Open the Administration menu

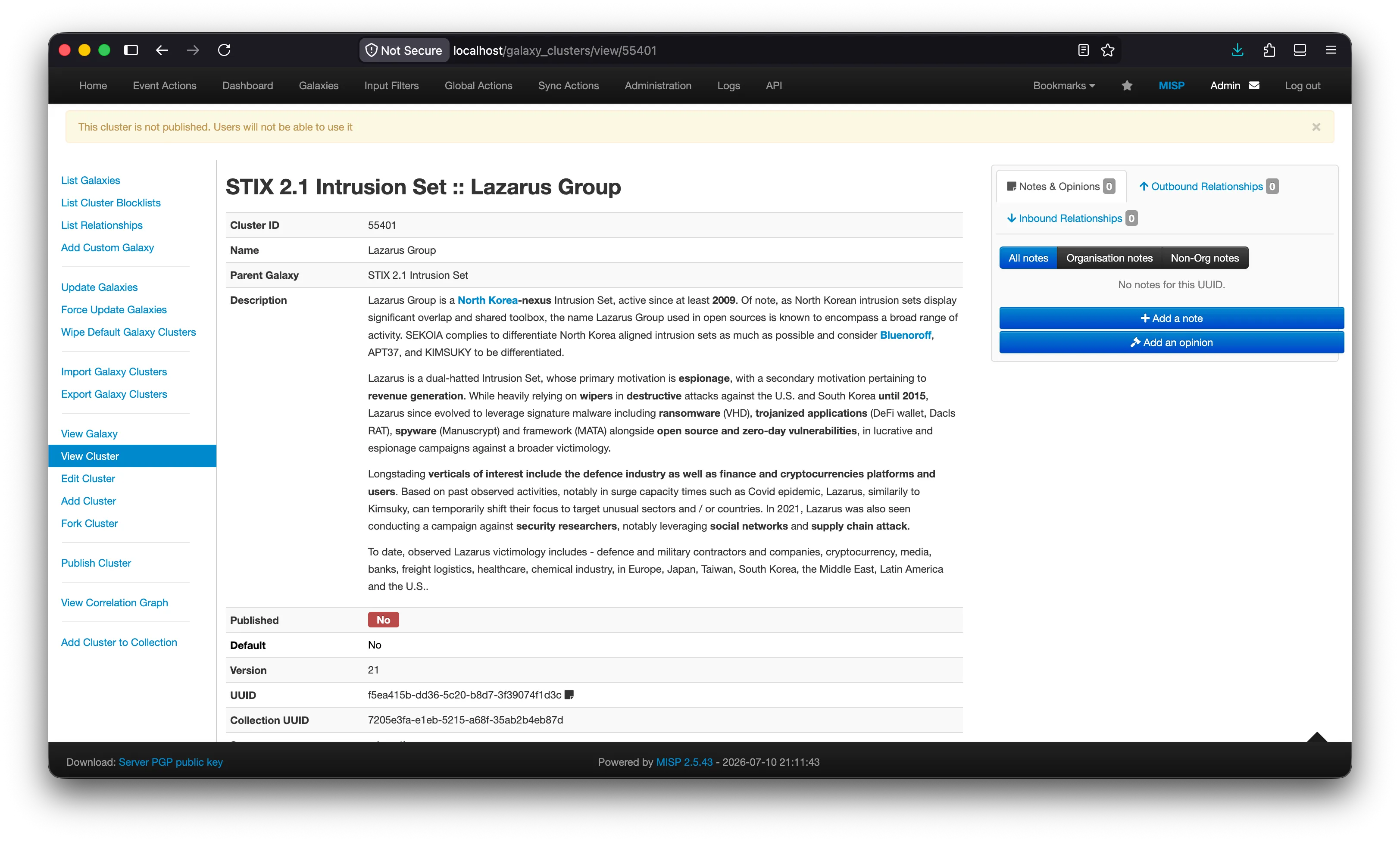(x=658, y=86)
